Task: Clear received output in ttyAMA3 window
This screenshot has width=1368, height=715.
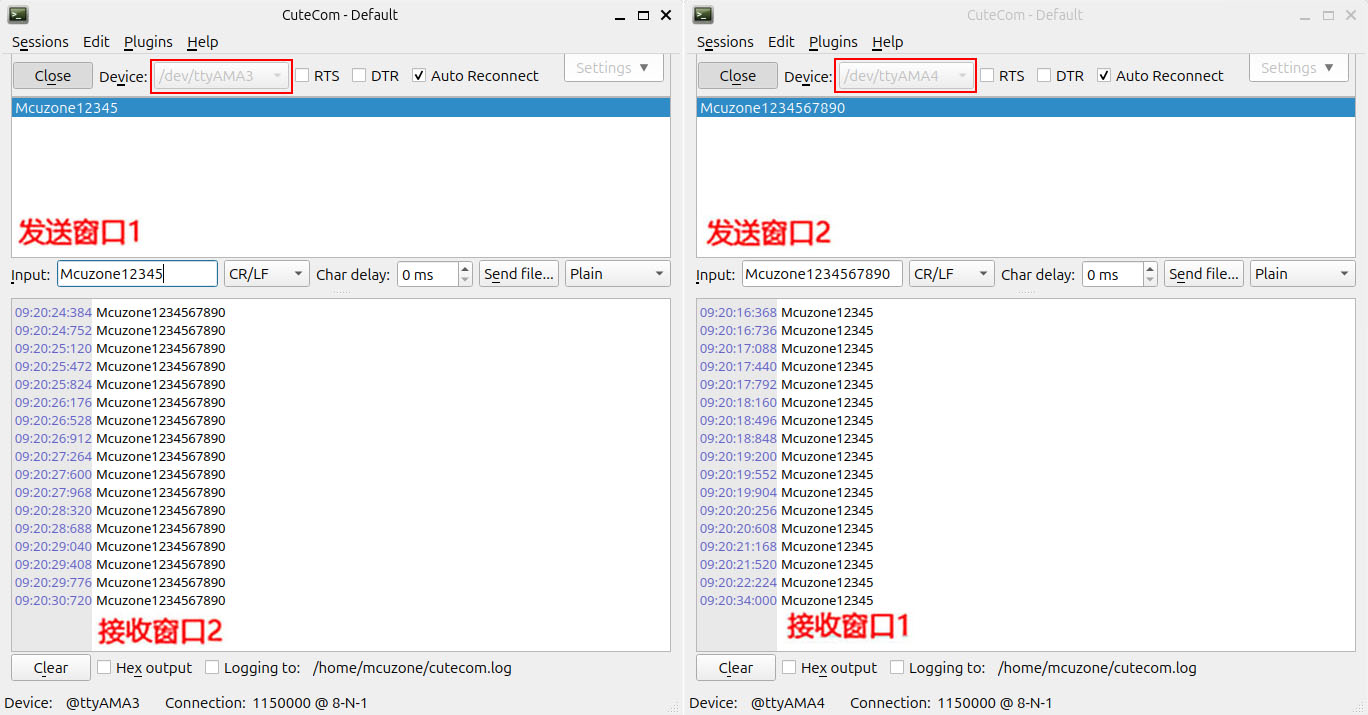Action: [x=51, y=668]
